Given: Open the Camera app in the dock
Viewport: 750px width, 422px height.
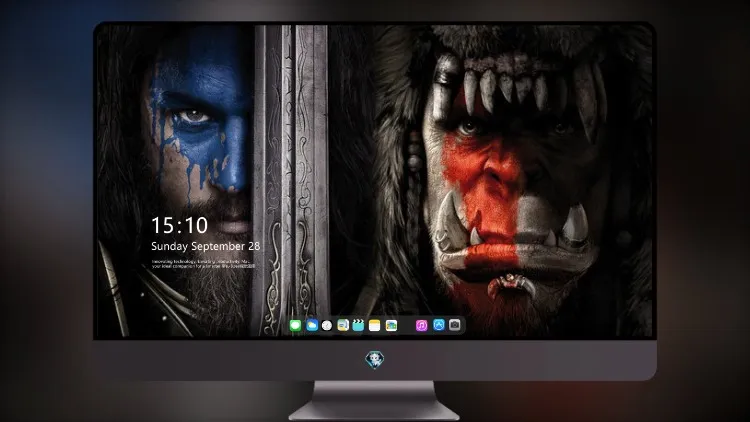Looking at the screenshot, I should pyautogui.click(x=455, y=325).
